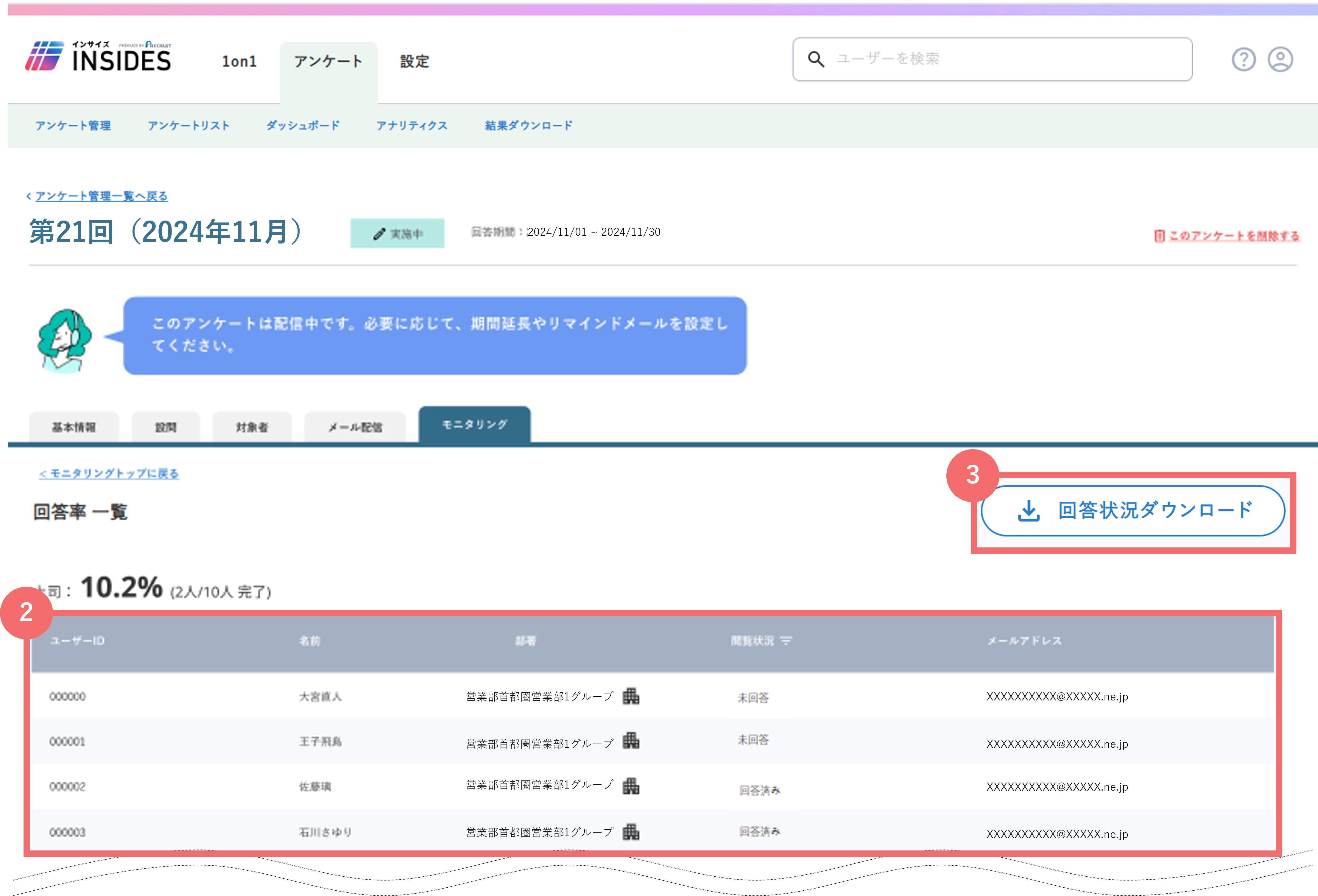Open アンケート管理 in the sub menu
Screen dimensions: 1318x896
(x=73, y=125)
